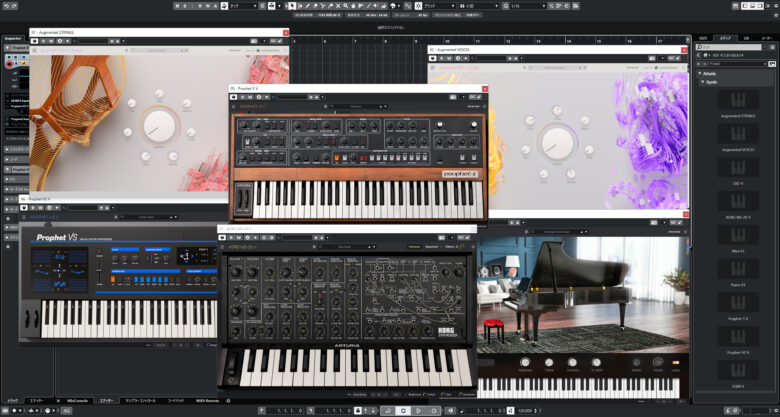Select the Zoom magnifier tool
Screen dimensions: 780x417
345,6
